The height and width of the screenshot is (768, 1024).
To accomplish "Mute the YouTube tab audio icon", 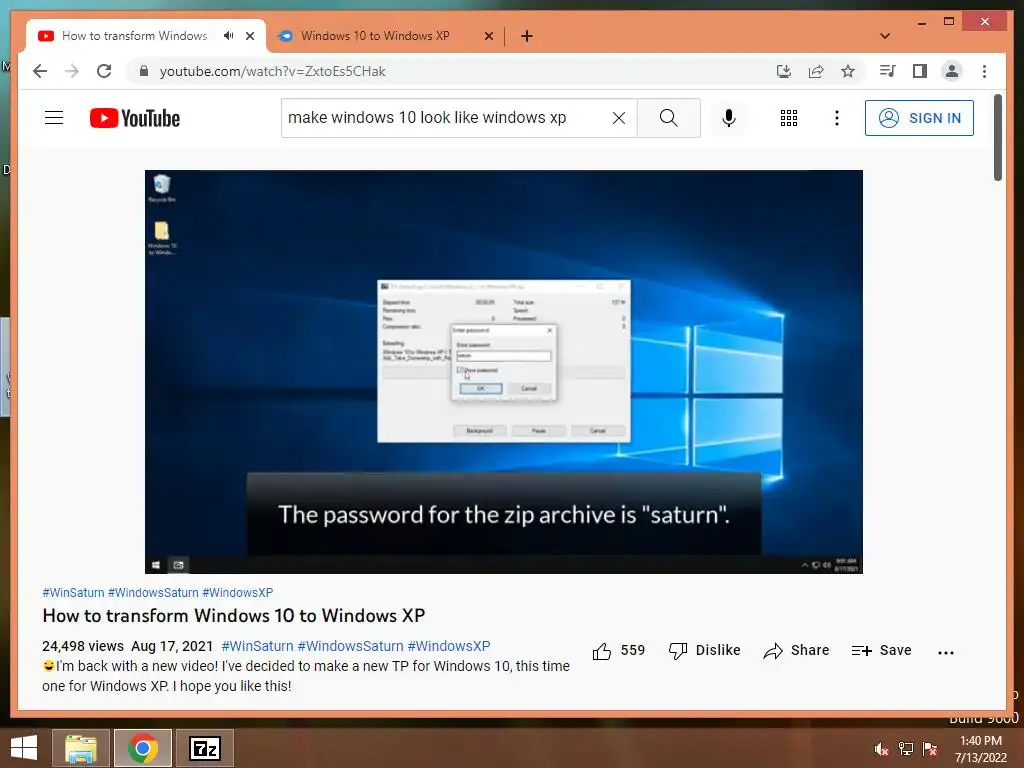I will (228, 36).
